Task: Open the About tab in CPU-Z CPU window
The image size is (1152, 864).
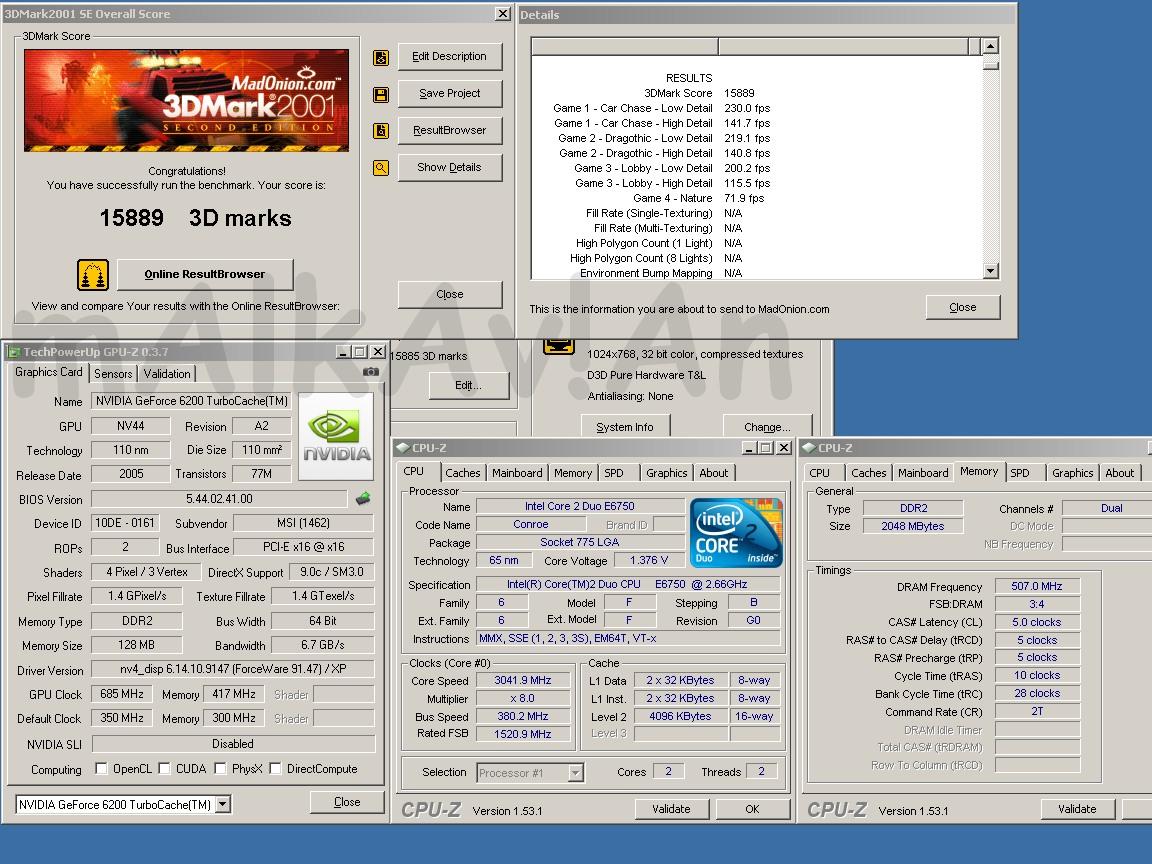Action: coord(713,473)
